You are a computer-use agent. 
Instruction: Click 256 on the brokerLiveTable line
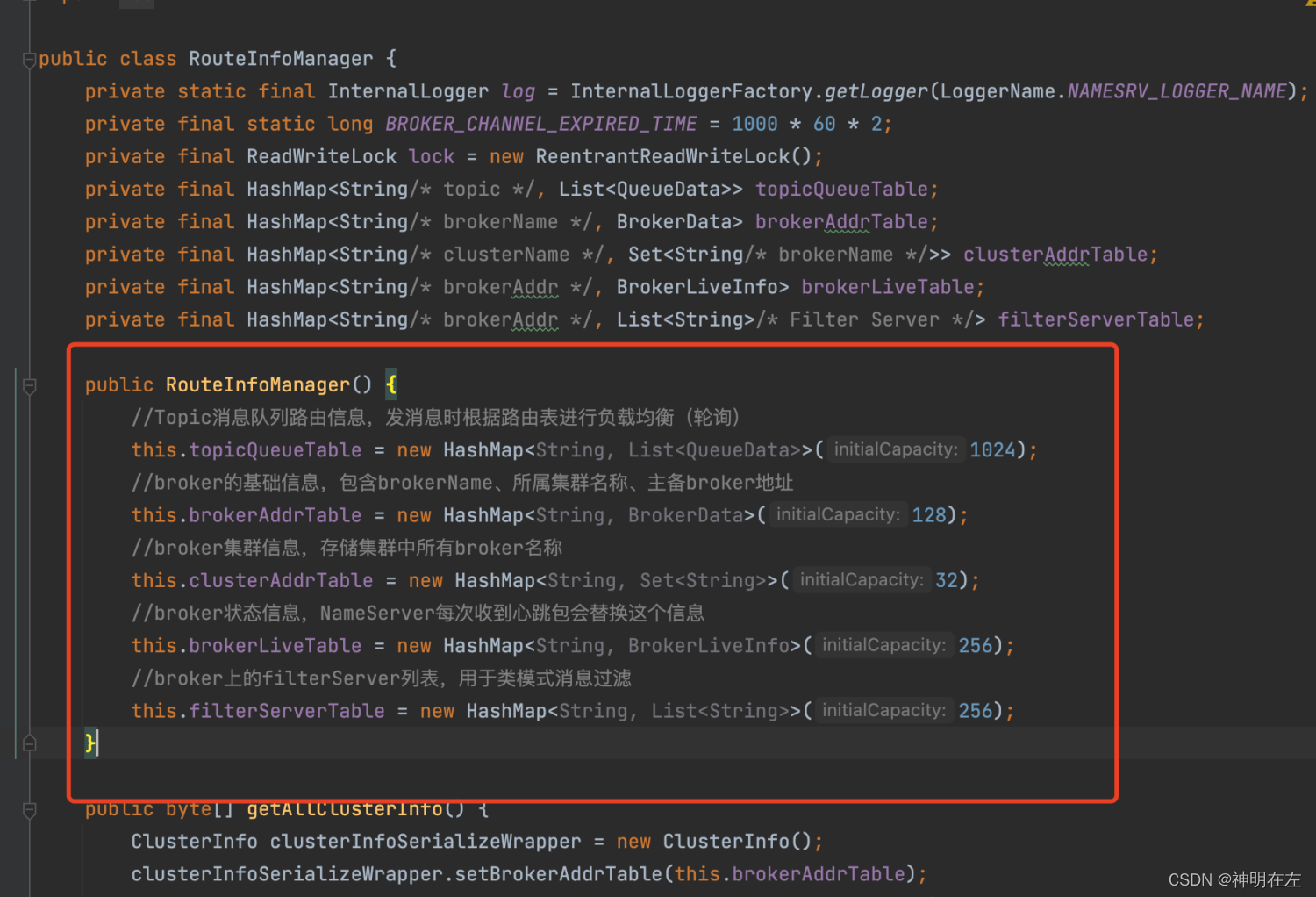tap(976, 645)
